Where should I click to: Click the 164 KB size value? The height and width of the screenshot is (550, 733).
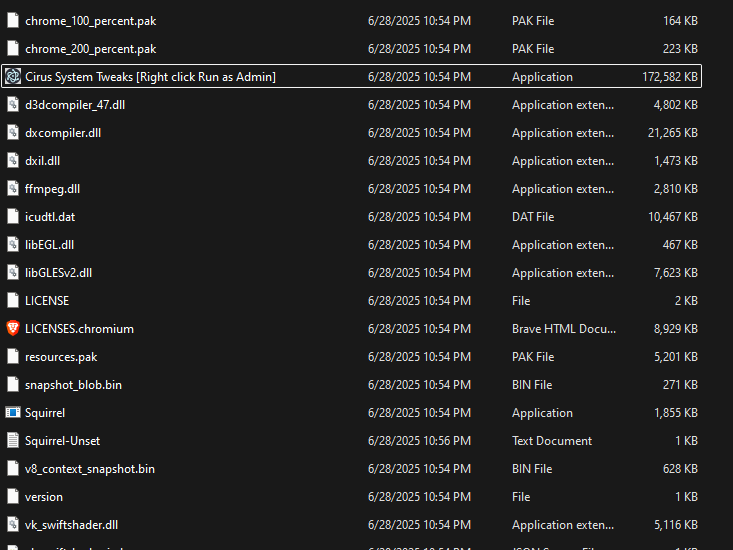click(x=680, y=21)
